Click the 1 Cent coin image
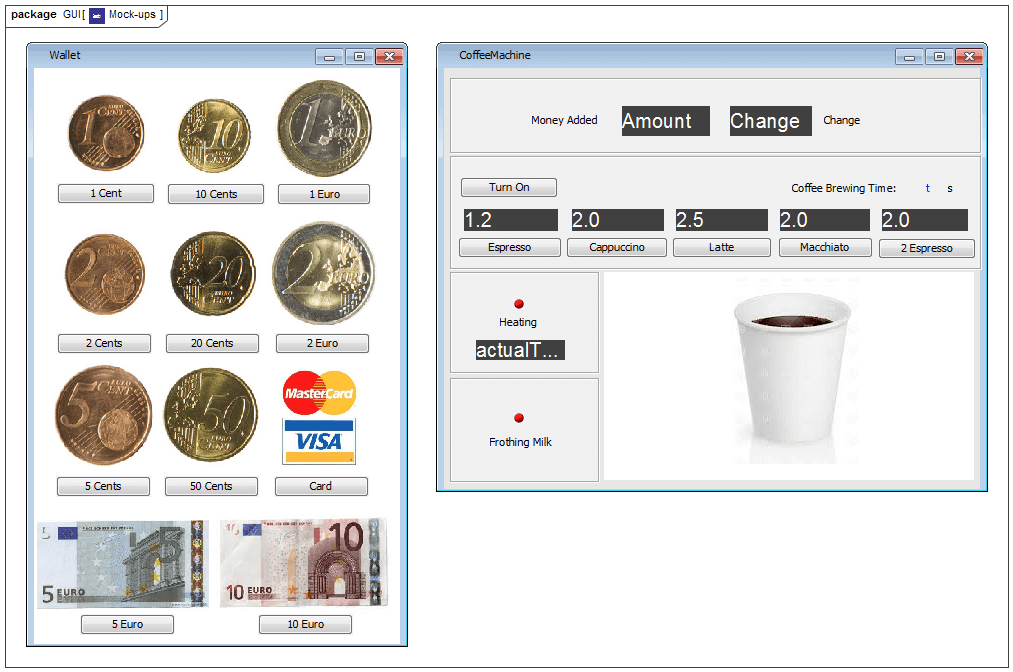The width and height of the screenshot is (1013, 672). coord(105,134)
